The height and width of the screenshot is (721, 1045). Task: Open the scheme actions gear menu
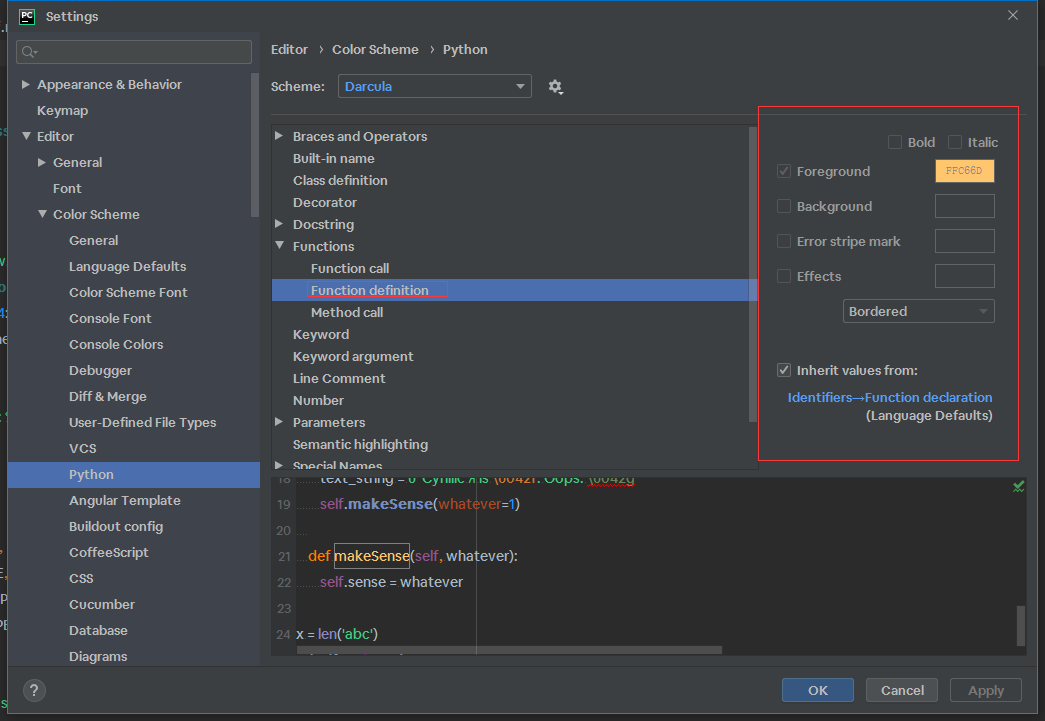[x=555, y=87]
